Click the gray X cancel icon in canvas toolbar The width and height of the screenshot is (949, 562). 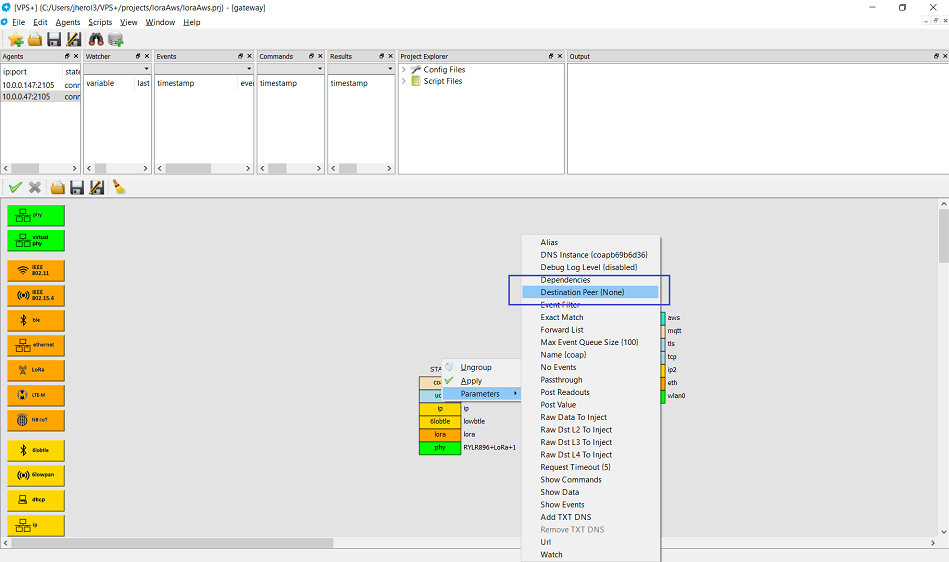click(x=35, y=187)
